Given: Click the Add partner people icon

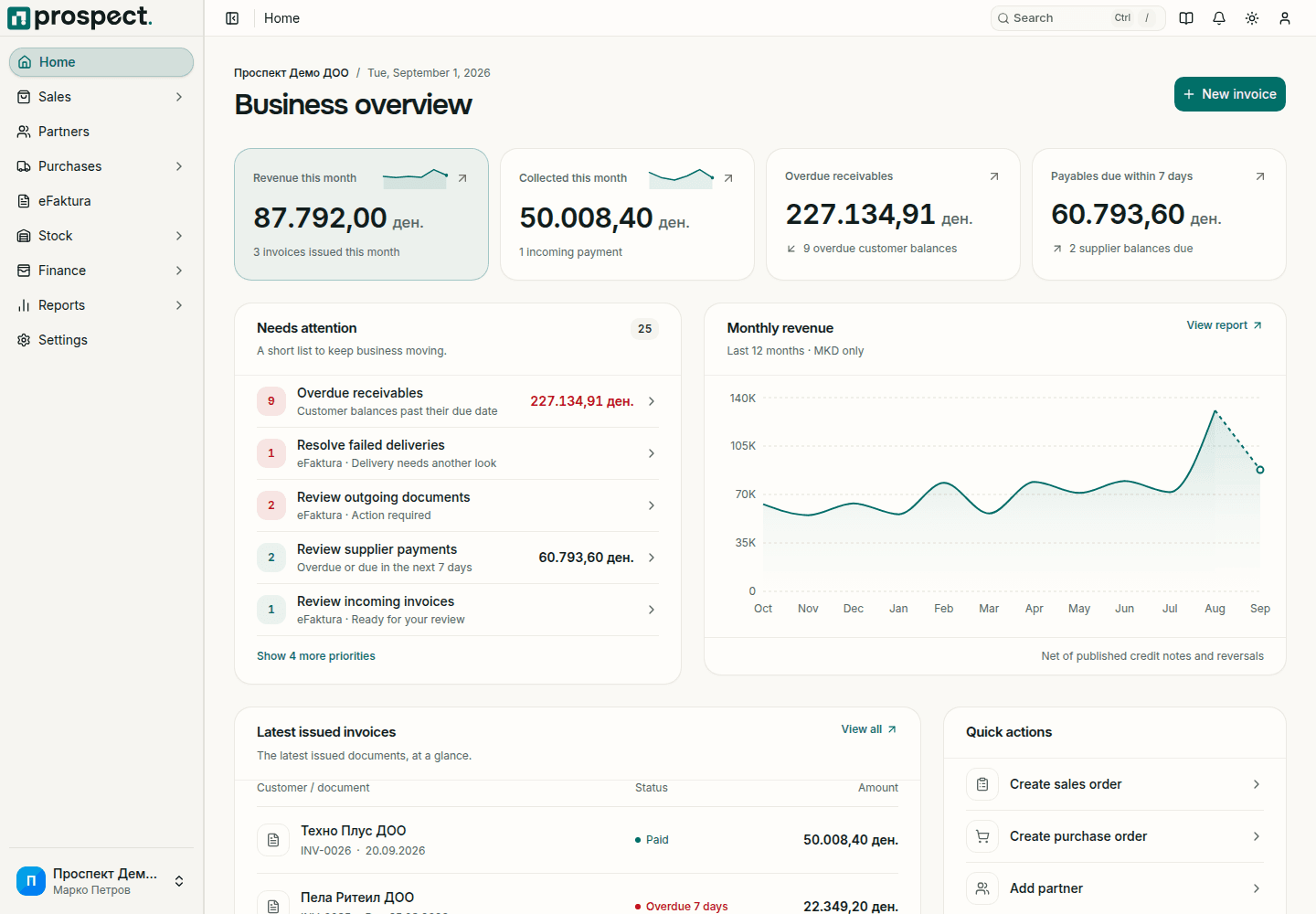Looking at the screenshot, I should [x=982, y=888].
